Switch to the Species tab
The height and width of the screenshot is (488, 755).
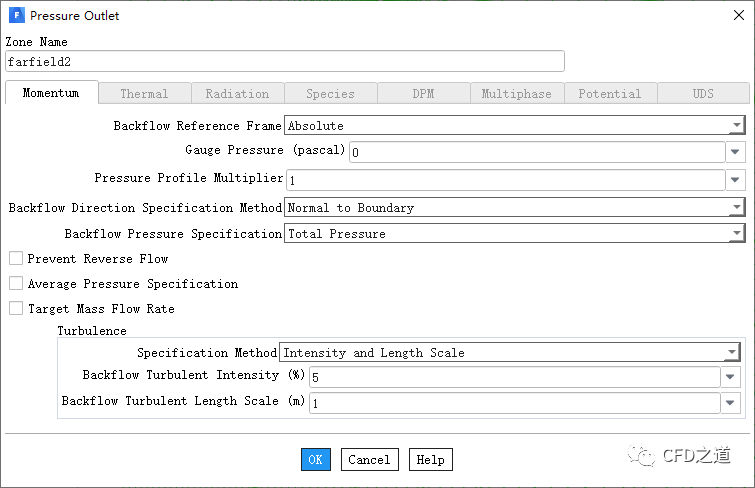click(330, 94)
